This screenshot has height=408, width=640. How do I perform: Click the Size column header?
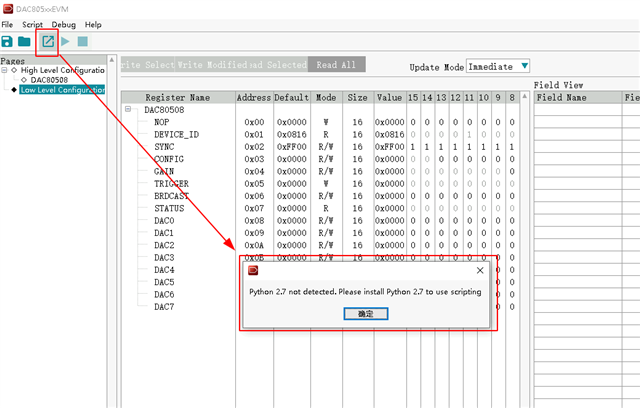pyautogui.click(x=358, y=98)
